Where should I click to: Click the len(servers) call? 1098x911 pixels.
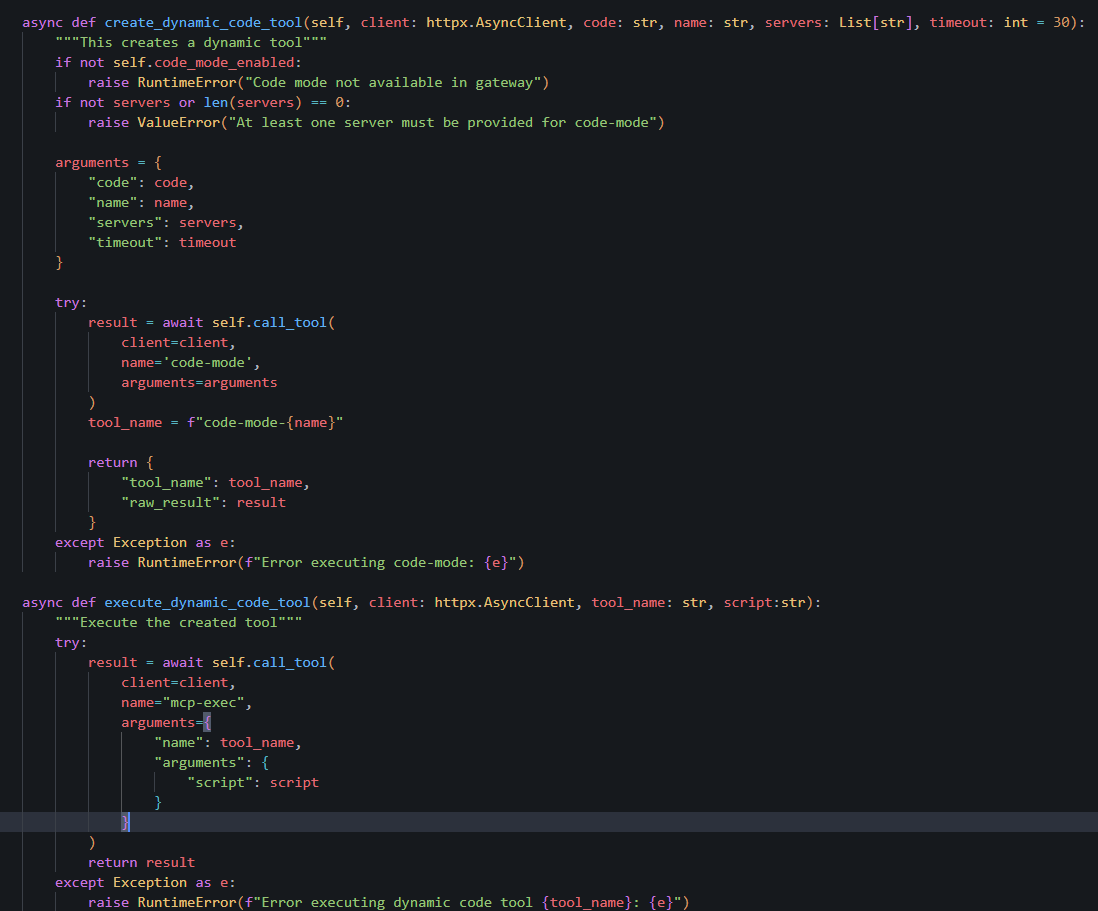(x=253, y=102)
